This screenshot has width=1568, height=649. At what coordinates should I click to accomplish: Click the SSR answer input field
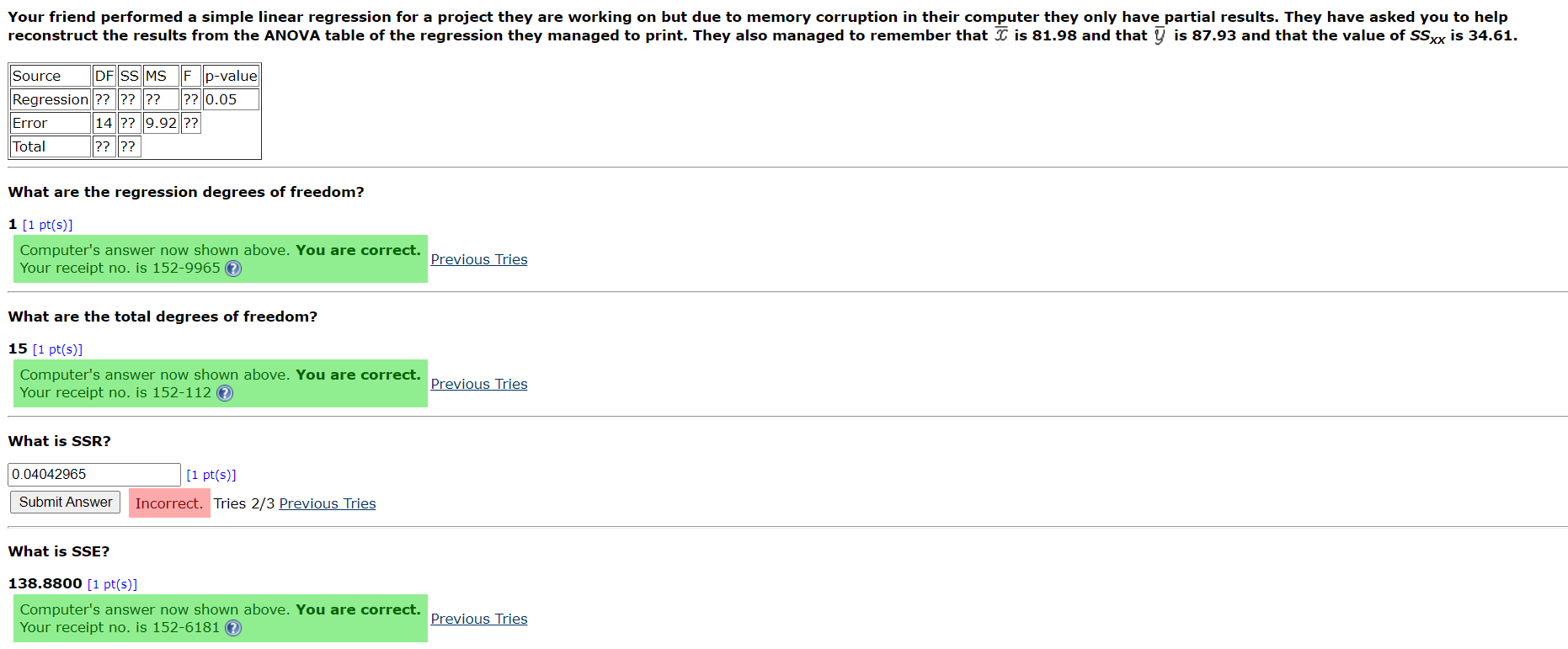[x=94, y=475]
